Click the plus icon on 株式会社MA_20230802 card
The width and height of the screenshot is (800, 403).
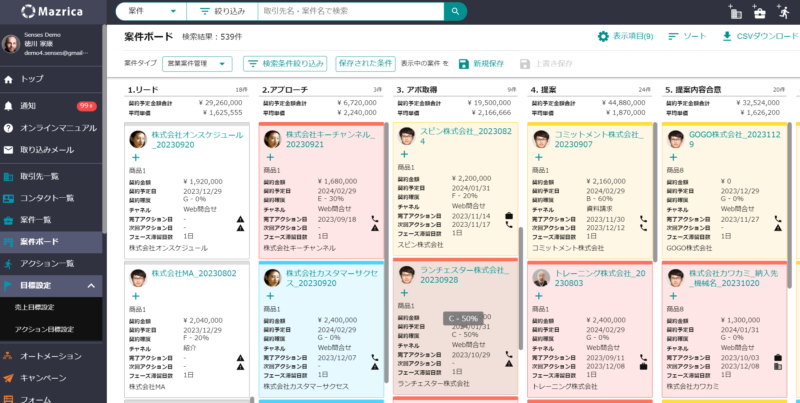(136, 296)
